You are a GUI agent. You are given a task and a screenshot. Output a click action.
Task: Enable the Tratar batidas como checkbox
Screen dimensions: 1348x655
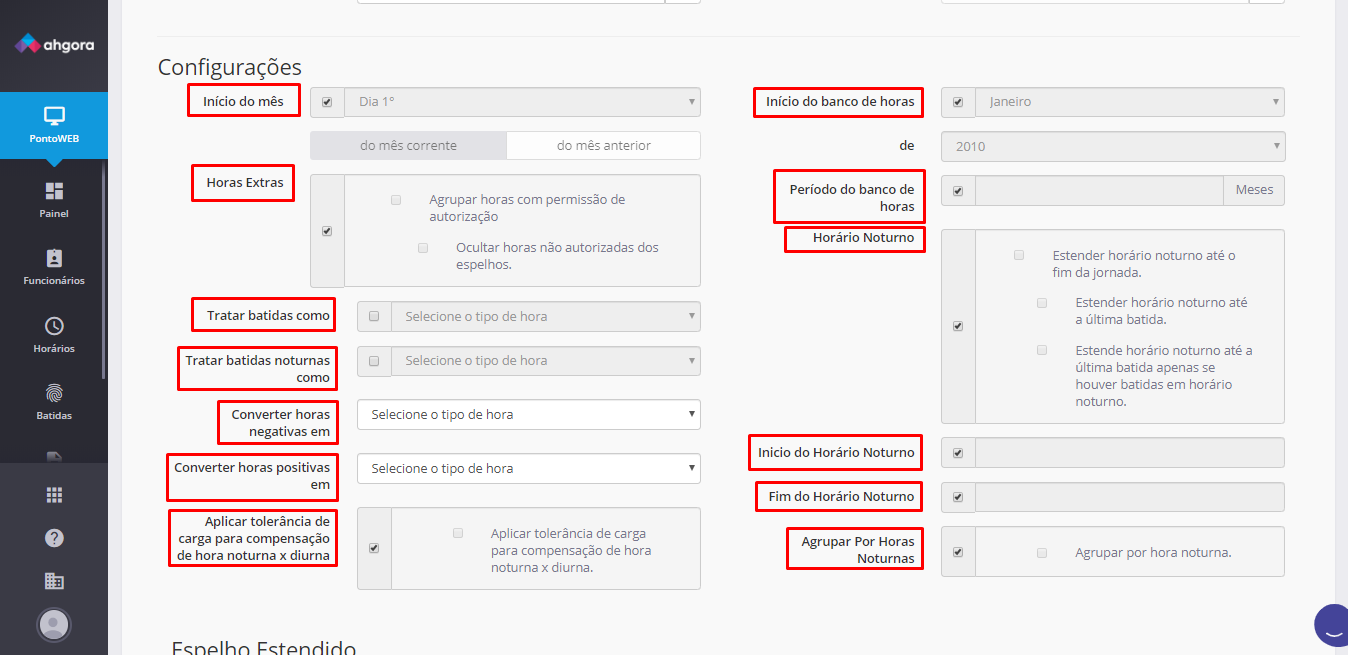374,316
